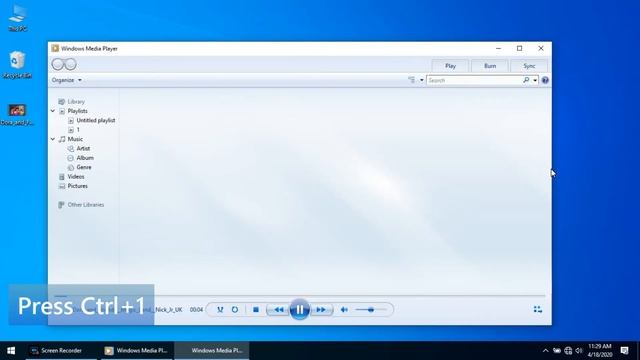Select Album under Music
640x360 pixels.
[85, 158]
